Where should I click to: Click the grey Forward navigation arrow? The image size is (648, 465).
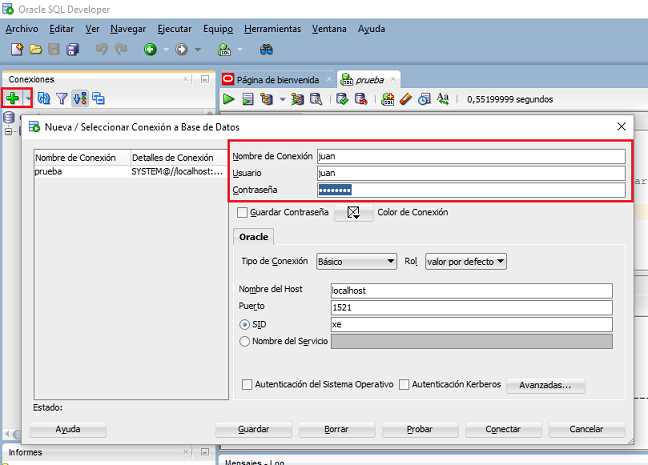coord(181,50)
